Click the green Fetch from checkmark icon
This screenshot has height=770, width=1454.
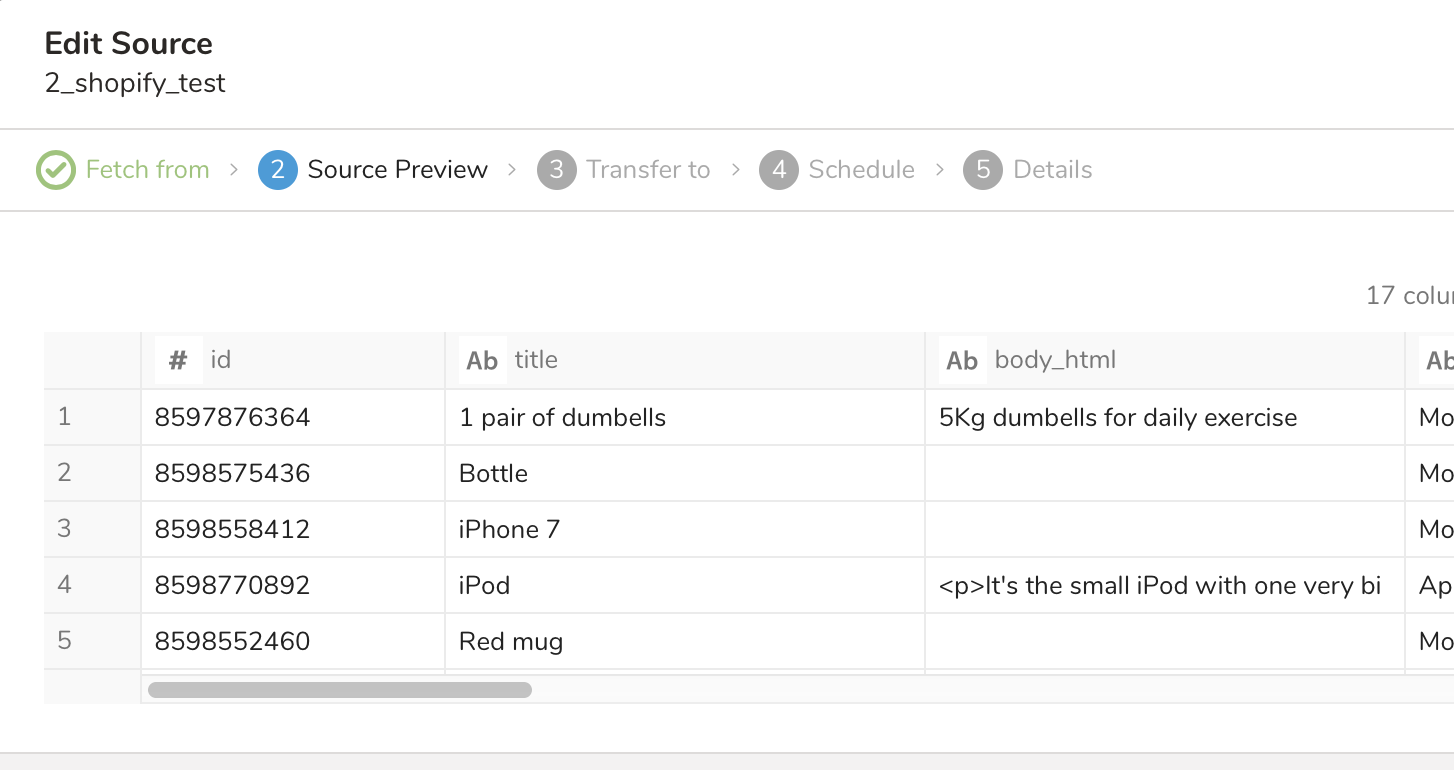(x=56, y=170)
